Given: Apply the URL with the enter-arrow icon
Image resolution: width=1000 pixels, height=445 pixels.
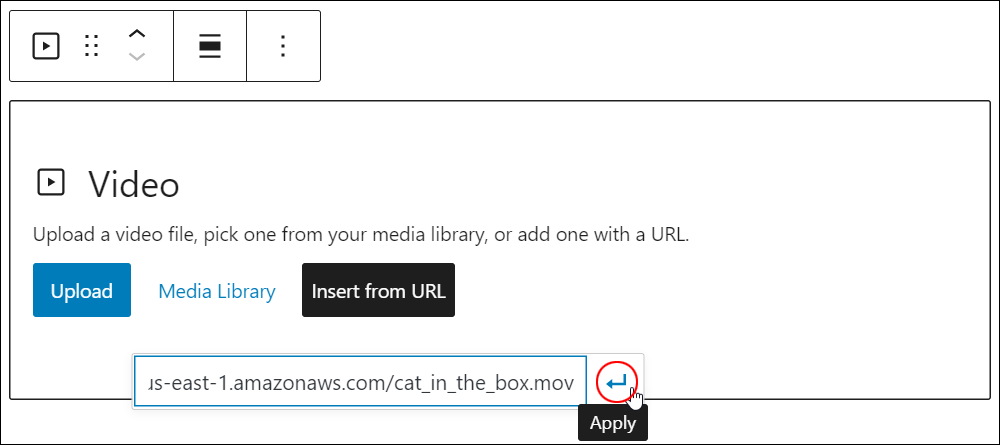Looking at the screenshot, I should point(617,383).
